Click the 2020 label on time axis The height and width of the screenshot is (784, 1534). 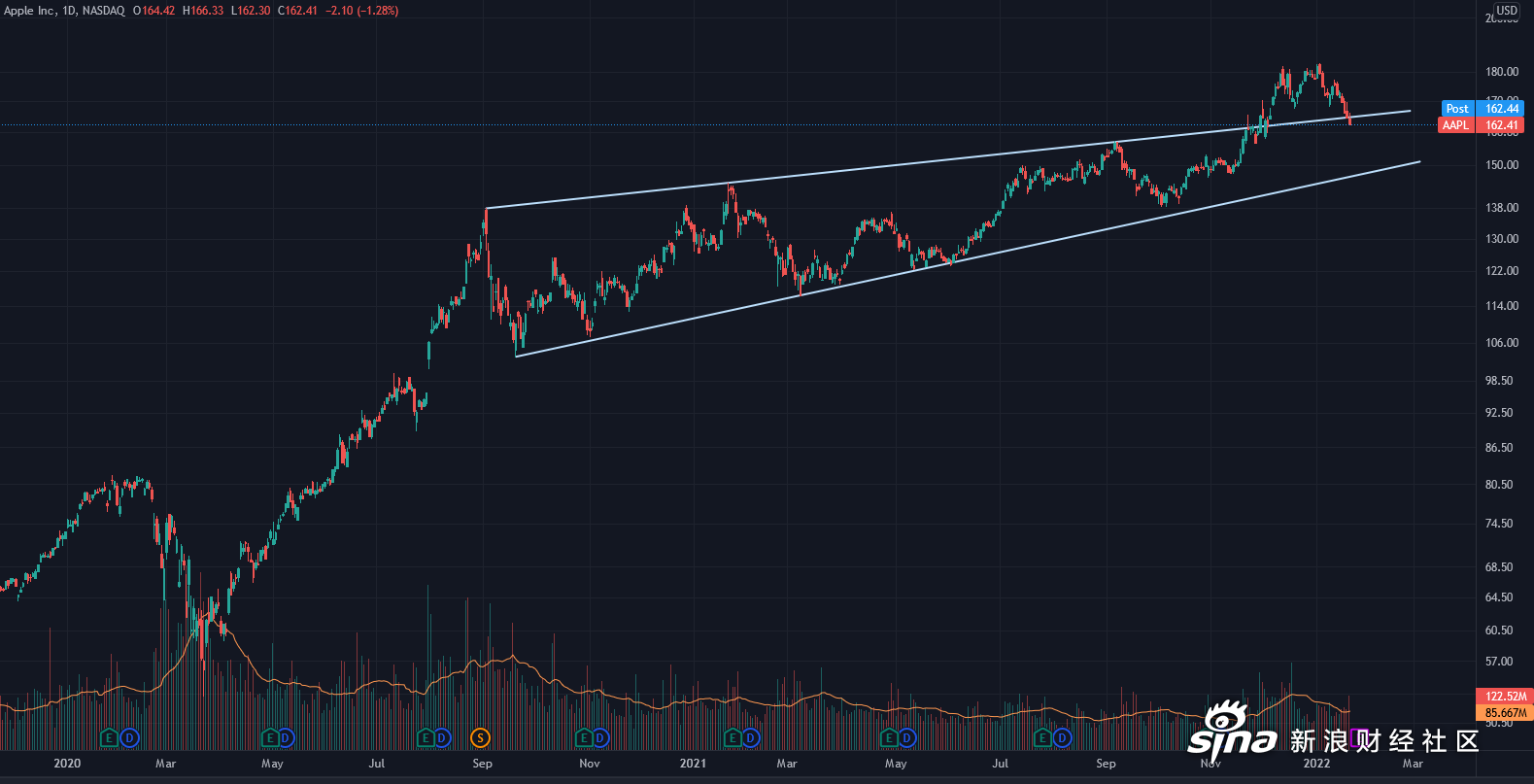point(67,764)
